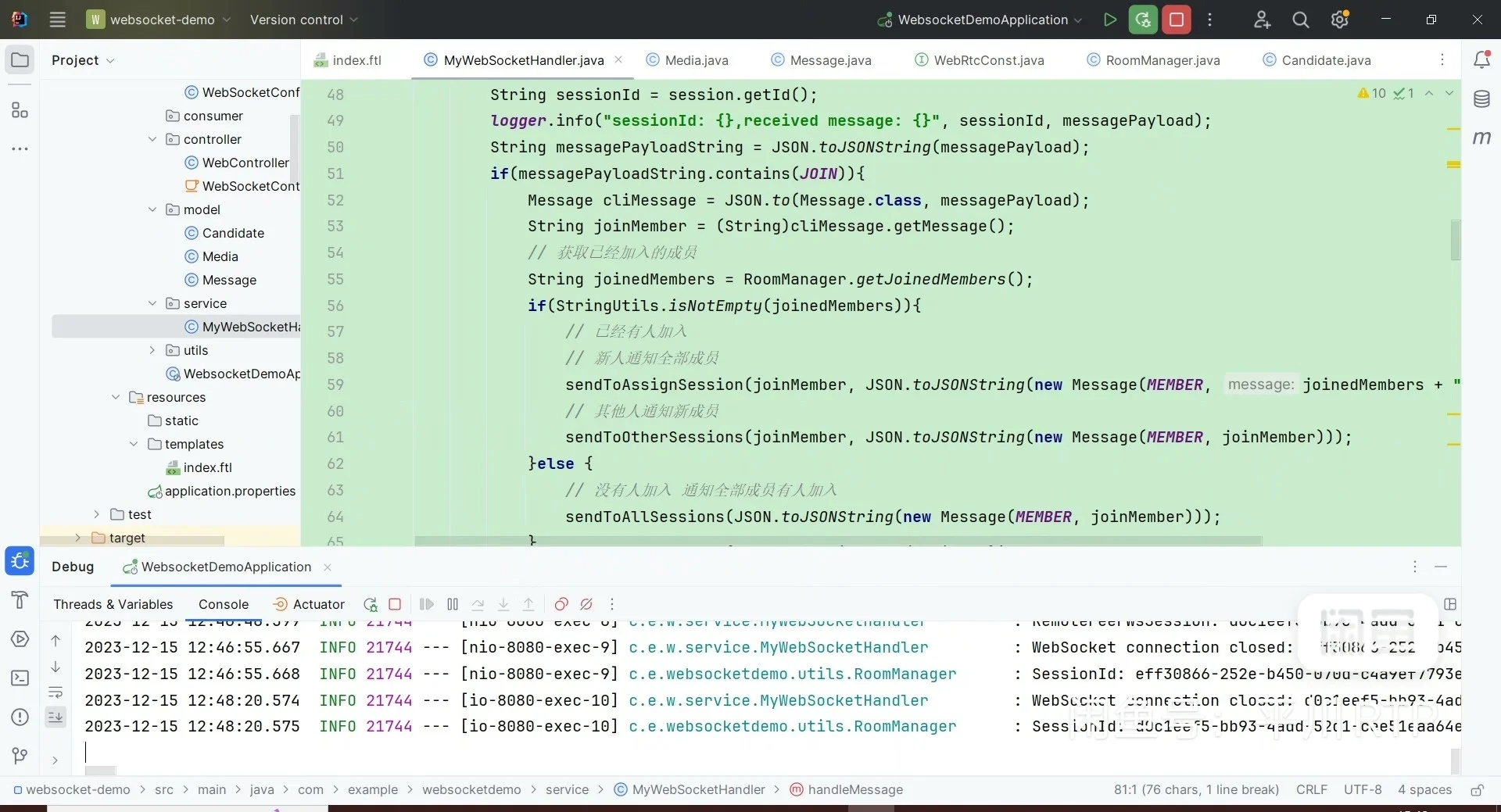Open the Database tool window
The width and height of the screenshot is (1501, 812).
pyautogui.click(x=1481, y=98)
